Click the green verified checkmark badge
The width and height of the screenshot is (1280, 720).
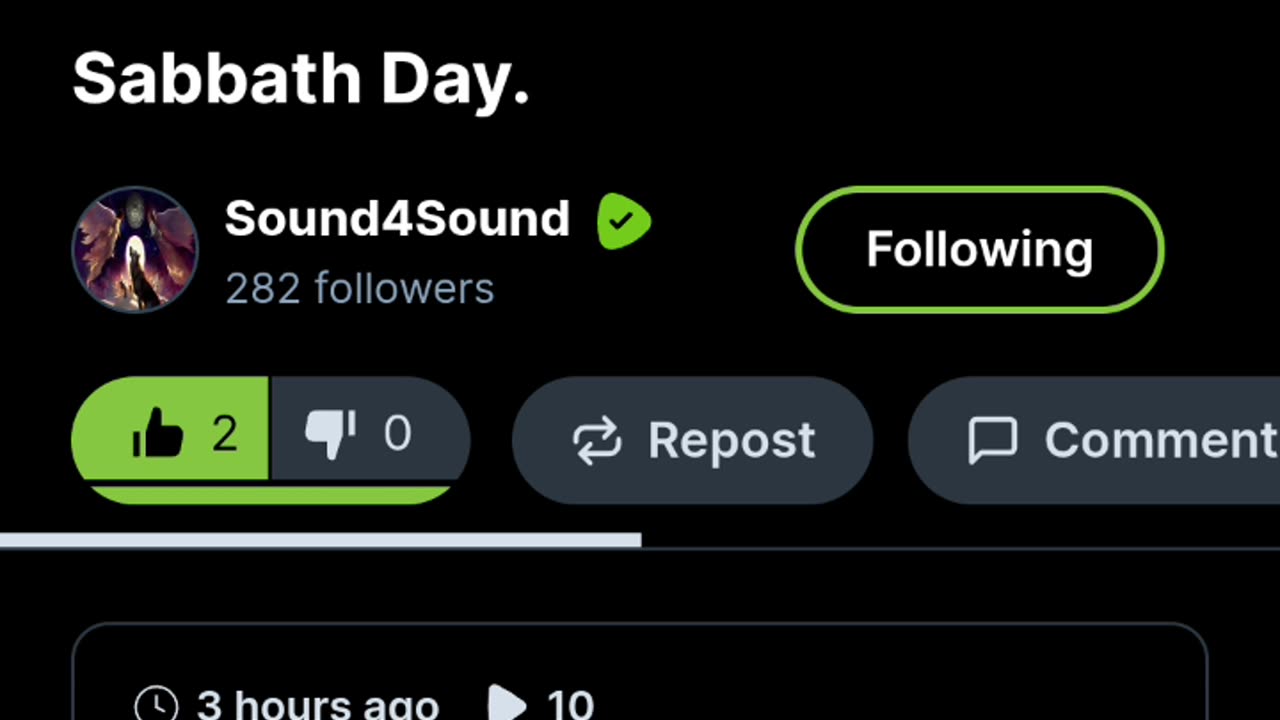tap(624, 221)
